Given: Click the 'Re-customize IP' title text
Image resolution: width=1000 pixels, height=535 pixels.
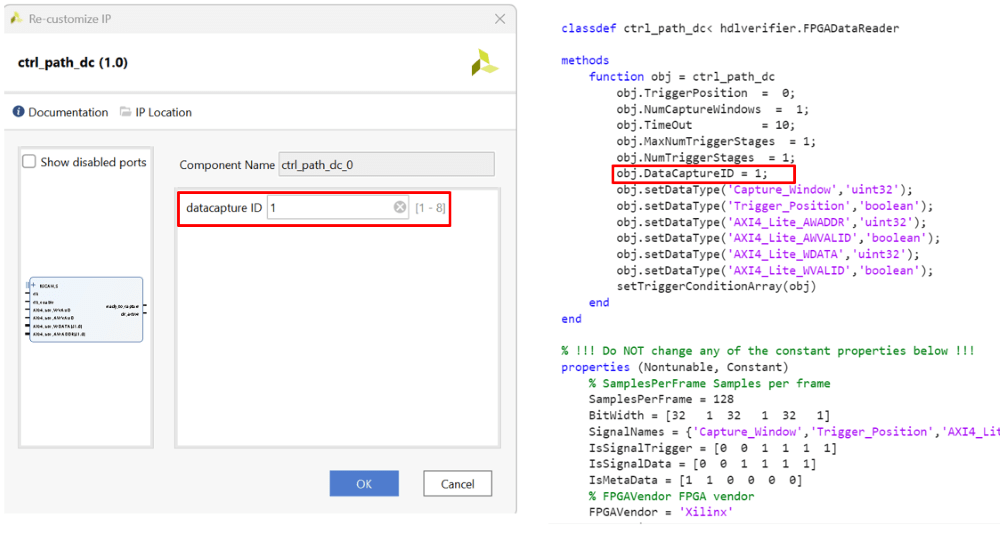Looking at the screenshot, I should (70, 19).
